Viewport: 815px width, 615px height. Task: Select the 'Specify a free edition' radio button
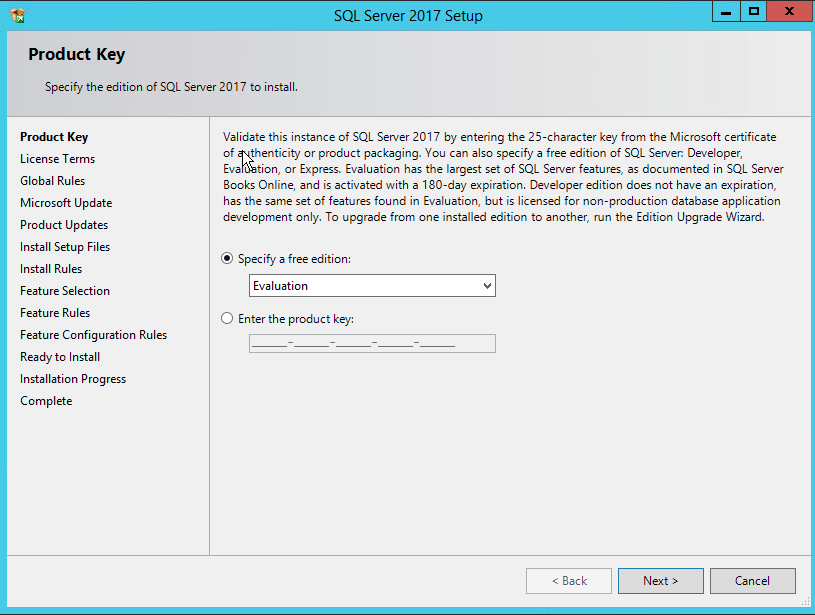(x=227, y=258)
